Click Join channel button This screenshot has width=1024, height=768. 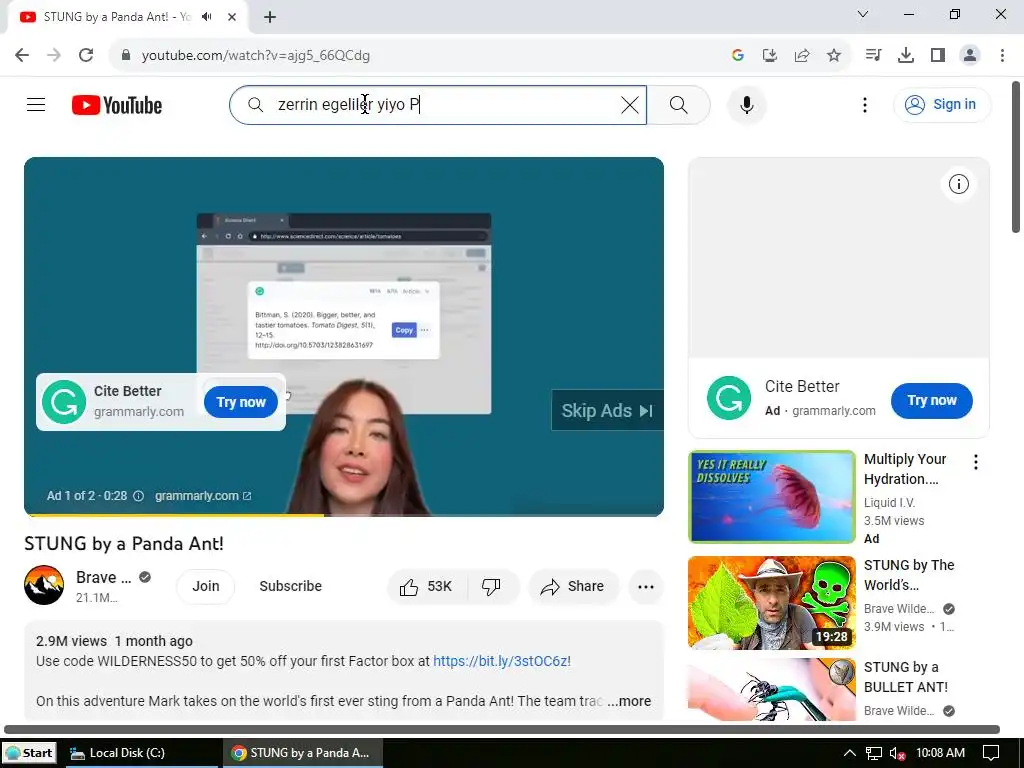coord(206,586)
